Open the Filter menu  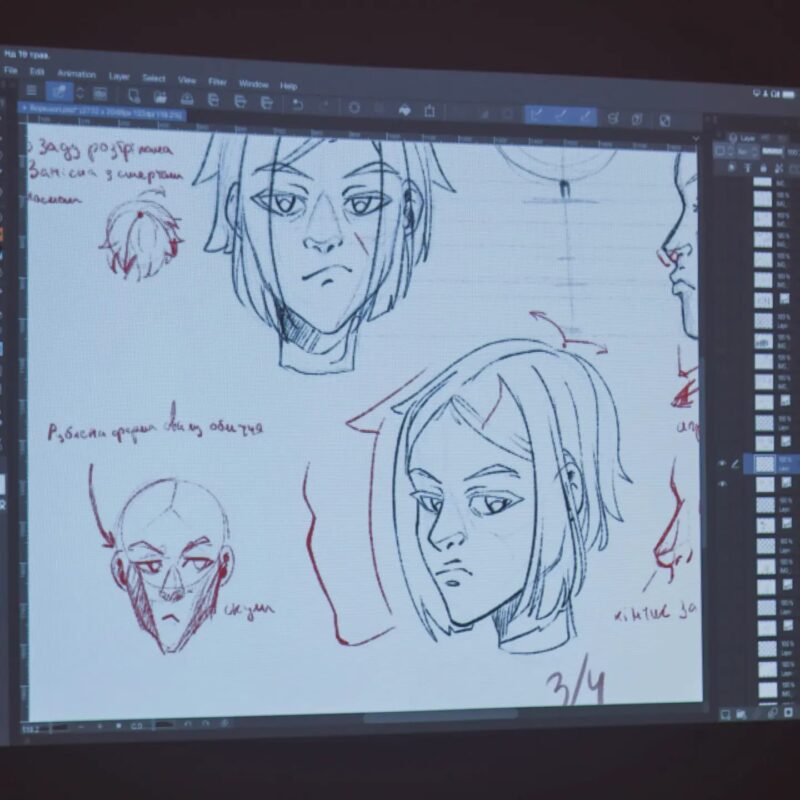click(217, 80)
